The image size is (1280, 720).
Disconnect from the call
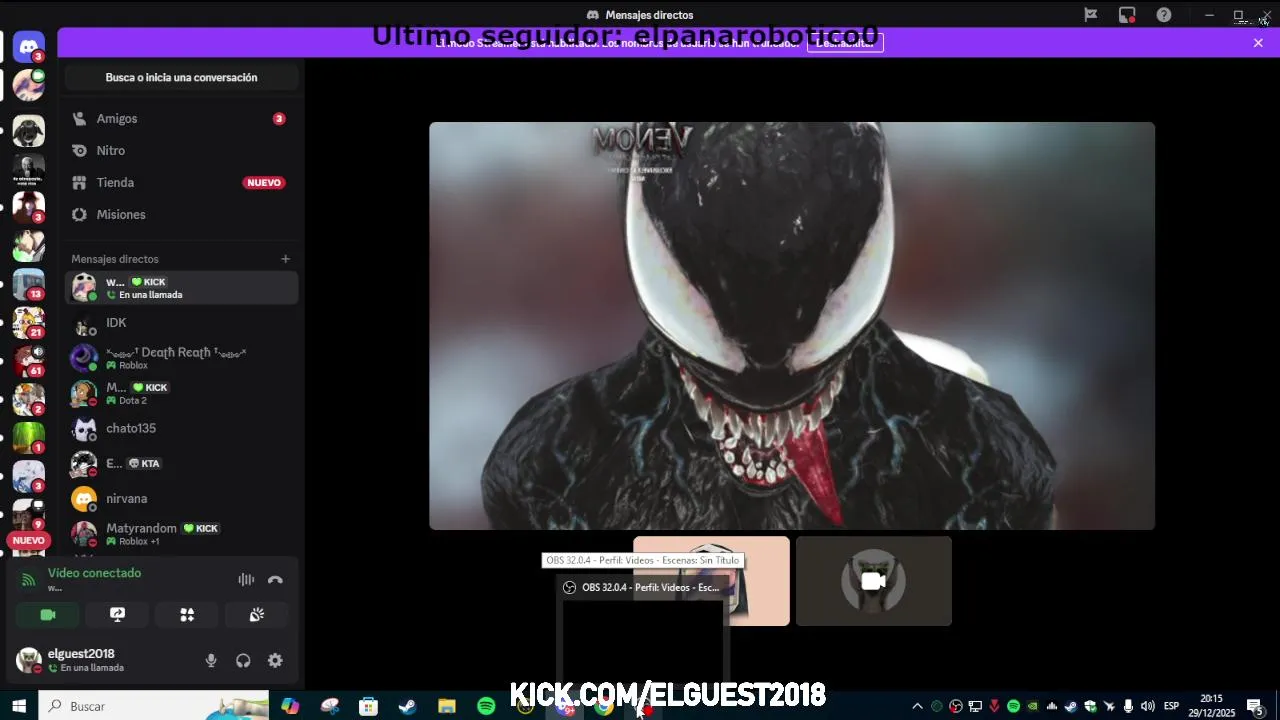tap(275, 580)
